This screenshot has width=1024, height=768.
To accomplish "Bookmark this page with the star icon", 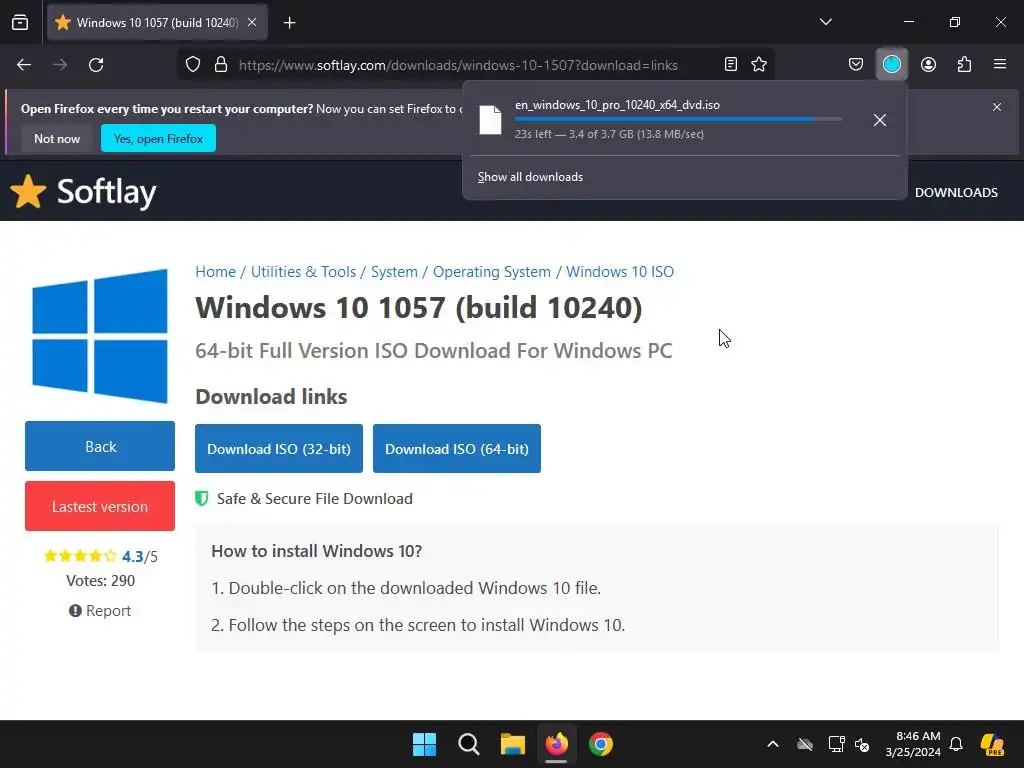I will point(759,65).
